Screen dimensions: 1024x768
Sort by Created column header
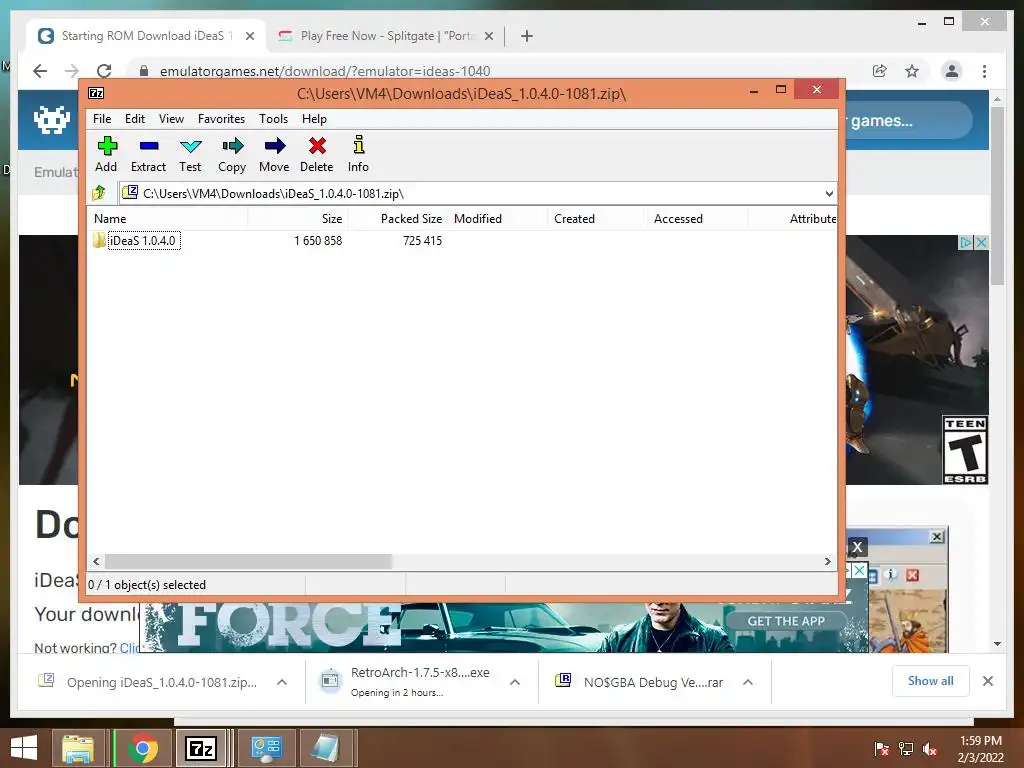[598, 219]
